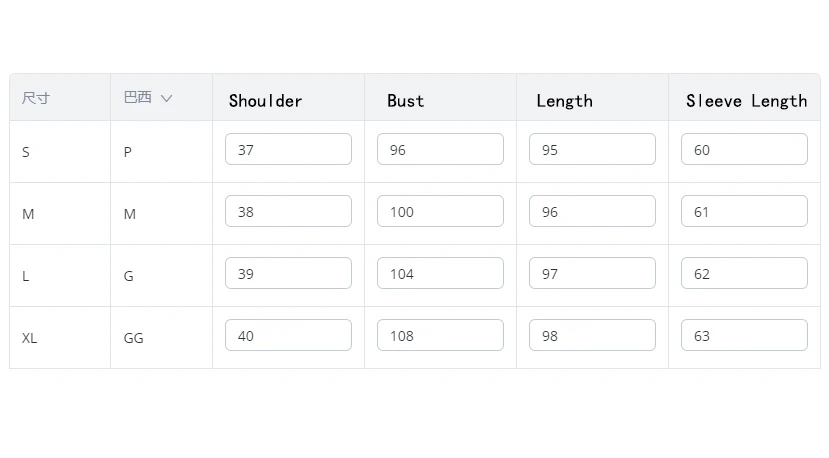Click the Shoulder field for size XL

[x=288, y=336]
